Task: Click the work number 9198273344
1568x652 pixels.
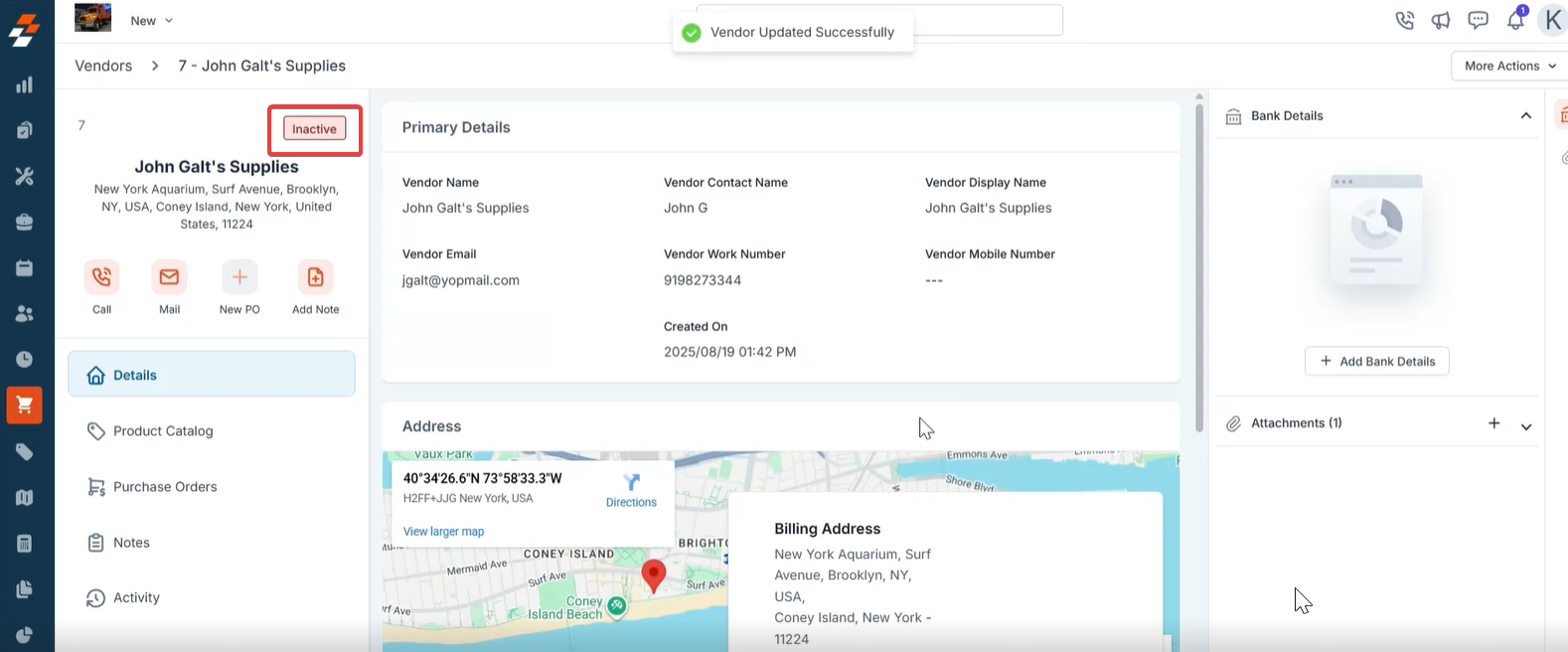Action: (703, 280)
